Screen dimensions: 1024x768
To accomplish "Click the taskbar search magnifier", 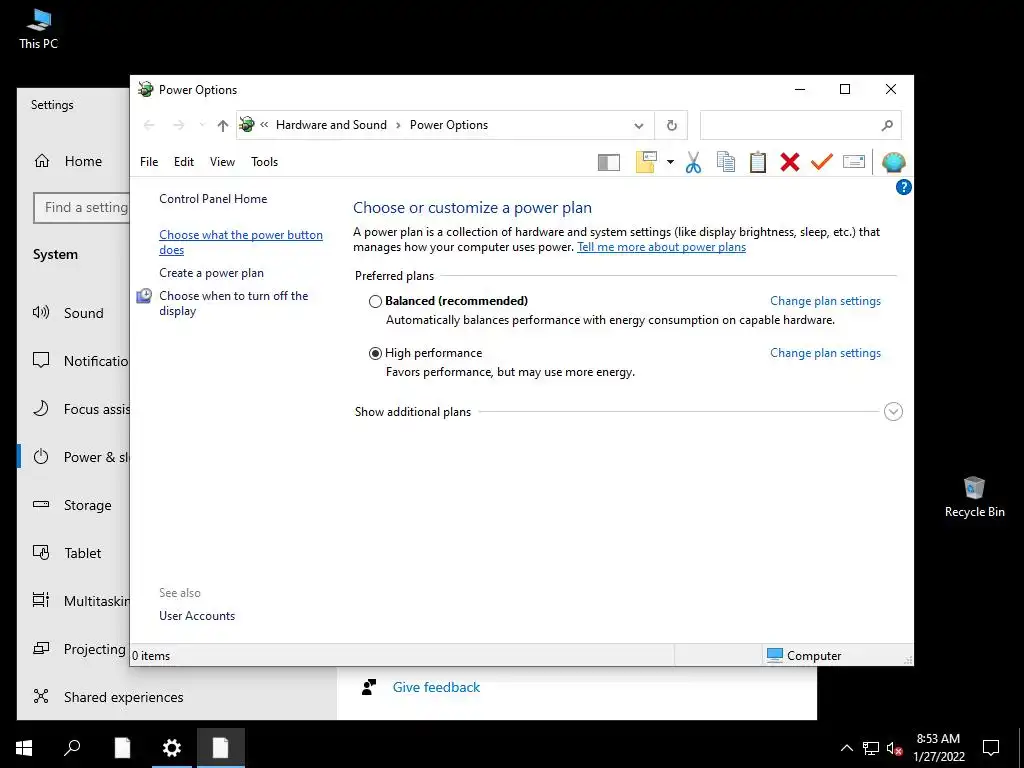I will (x=72, y=748).
